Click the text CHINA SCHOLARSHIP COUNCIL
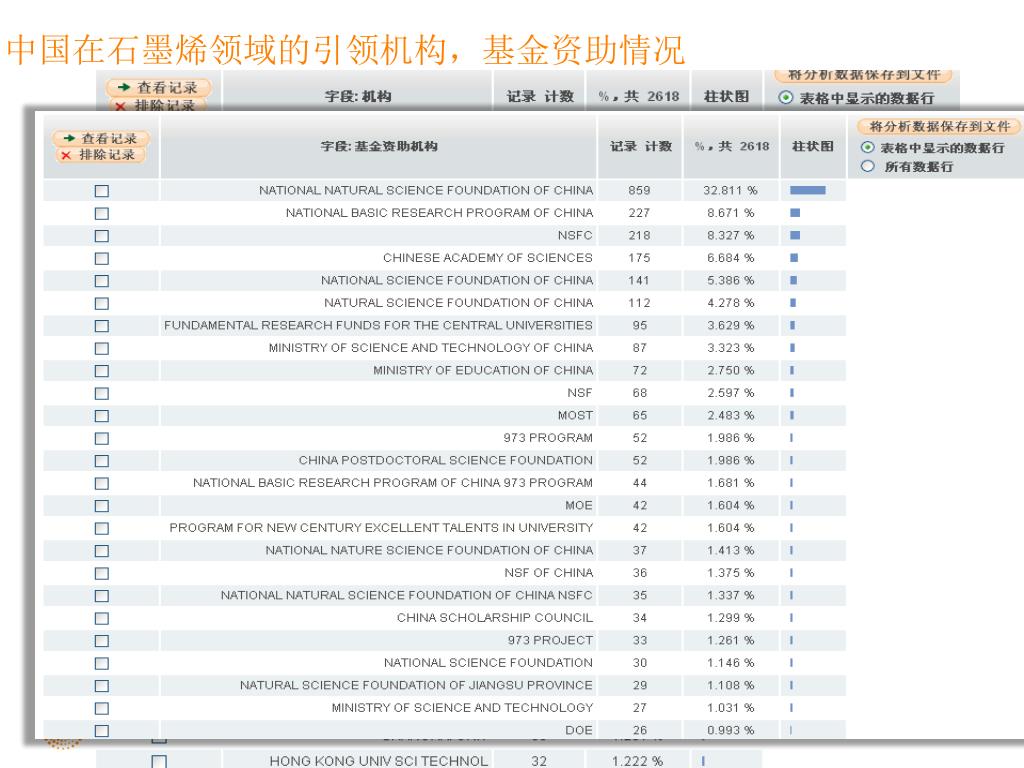 pos(495,618)
